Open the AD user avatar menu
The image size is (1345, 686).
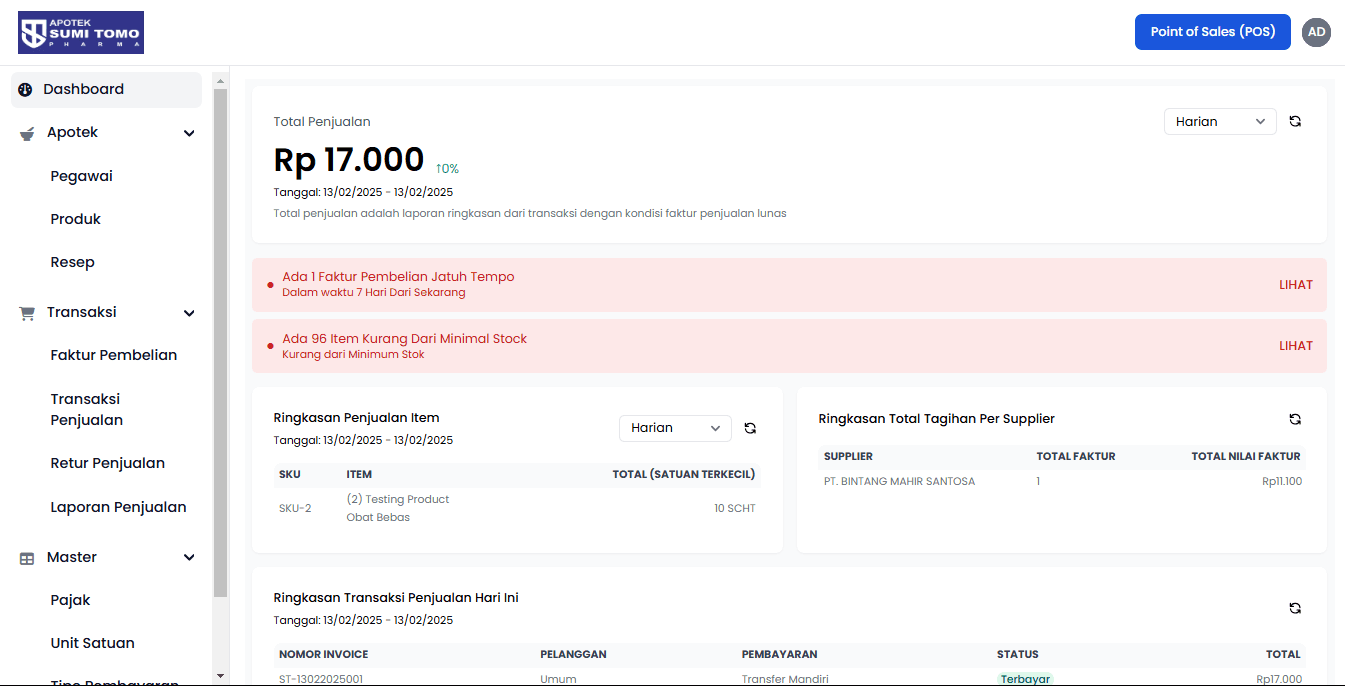coord(1316,32)
